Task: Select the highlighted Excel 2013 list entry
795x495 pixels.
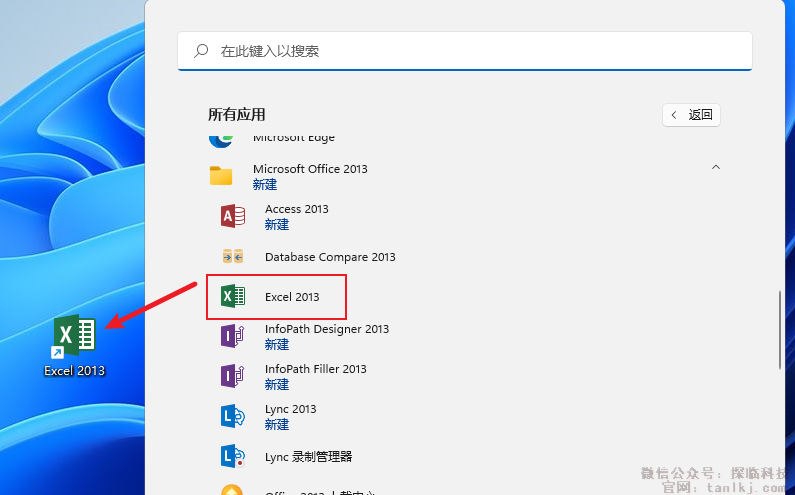Action: click(x=292, y=297)
